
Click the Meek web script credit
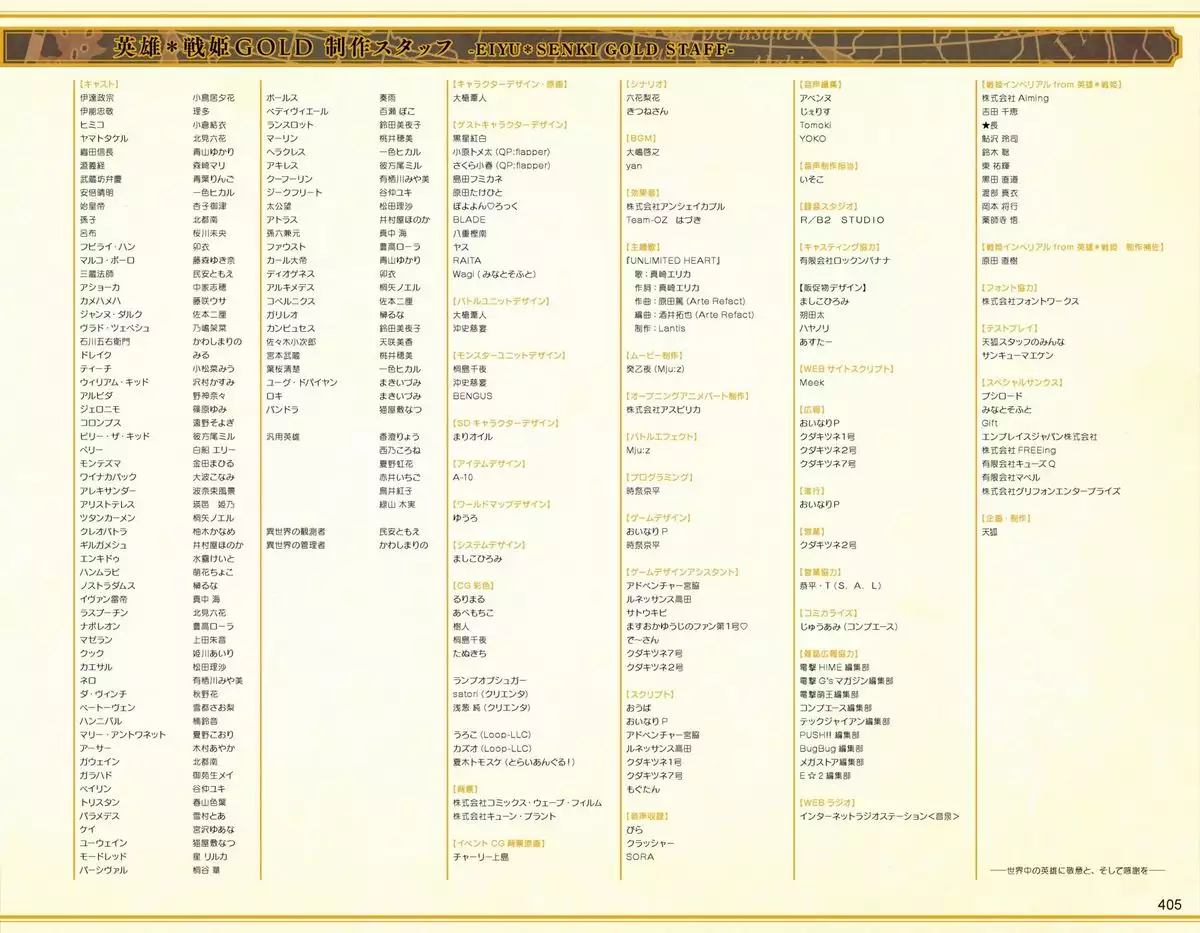[x=811, y=383]
